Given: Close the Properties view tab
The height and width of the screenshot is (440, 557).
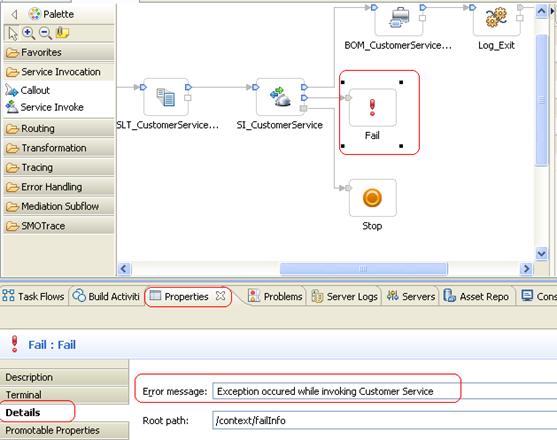Looking at the screenshot, I should coord(221,295).
